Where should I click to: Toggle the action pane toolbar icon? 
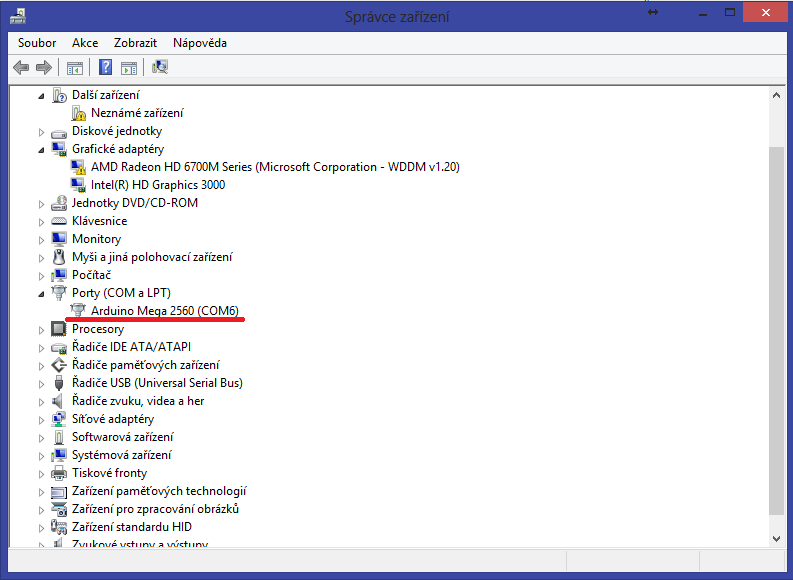coord(129,67)
